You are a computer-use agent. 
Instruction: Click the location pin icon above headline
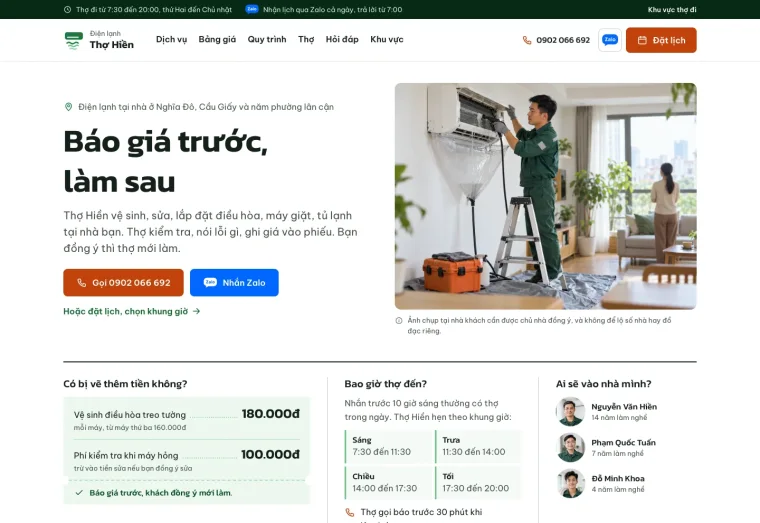tap(68, 107)
